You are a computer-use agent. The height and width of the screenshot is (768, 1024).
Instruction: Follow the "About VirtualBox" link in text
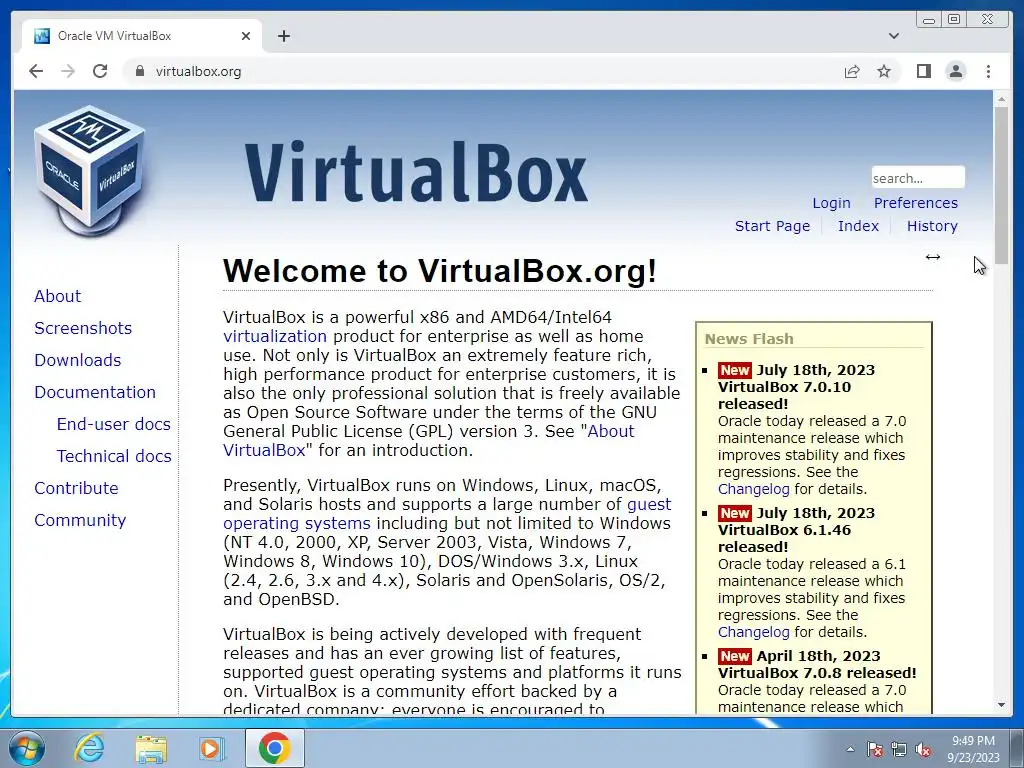428,441
